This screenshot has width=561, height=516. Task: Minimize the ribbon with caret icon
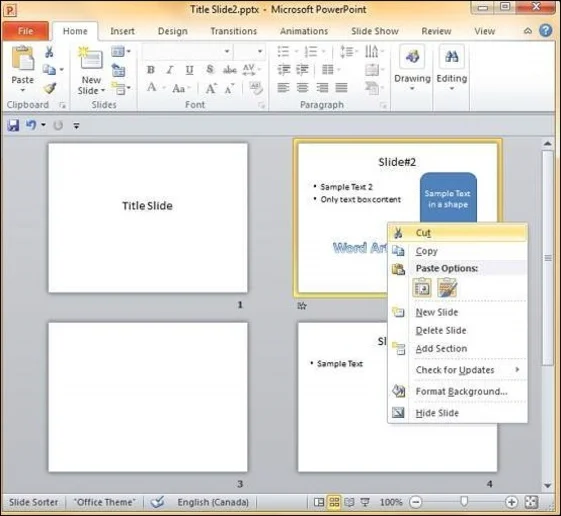pyautogui.click(x=528, y=31)
